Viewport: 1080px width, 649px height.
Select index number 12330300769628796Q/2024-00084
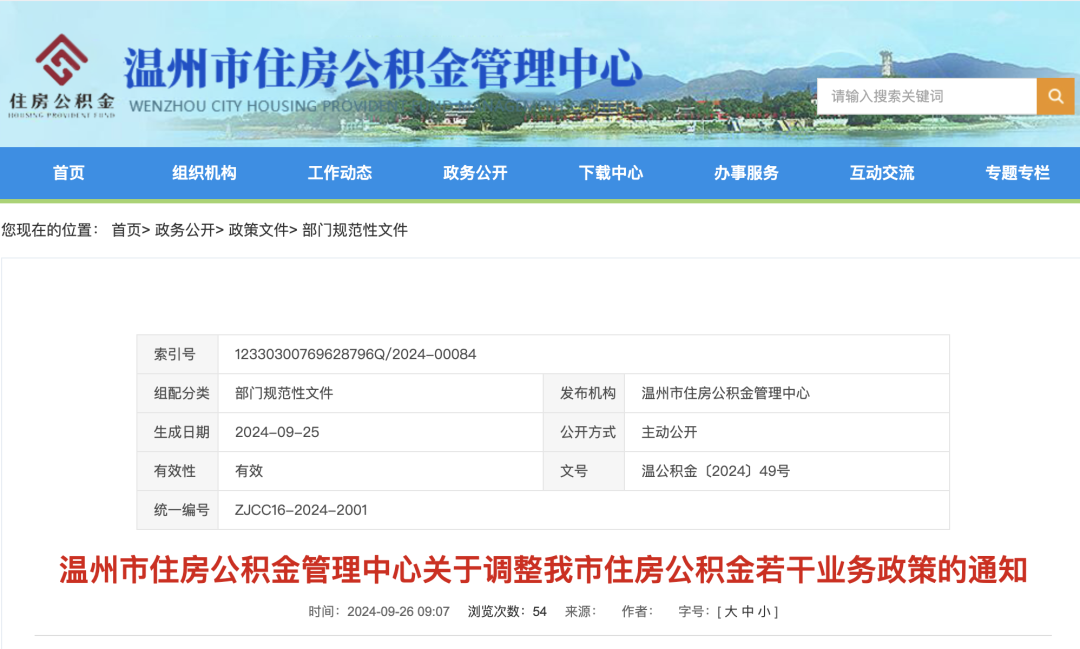[x=355, y=354]
